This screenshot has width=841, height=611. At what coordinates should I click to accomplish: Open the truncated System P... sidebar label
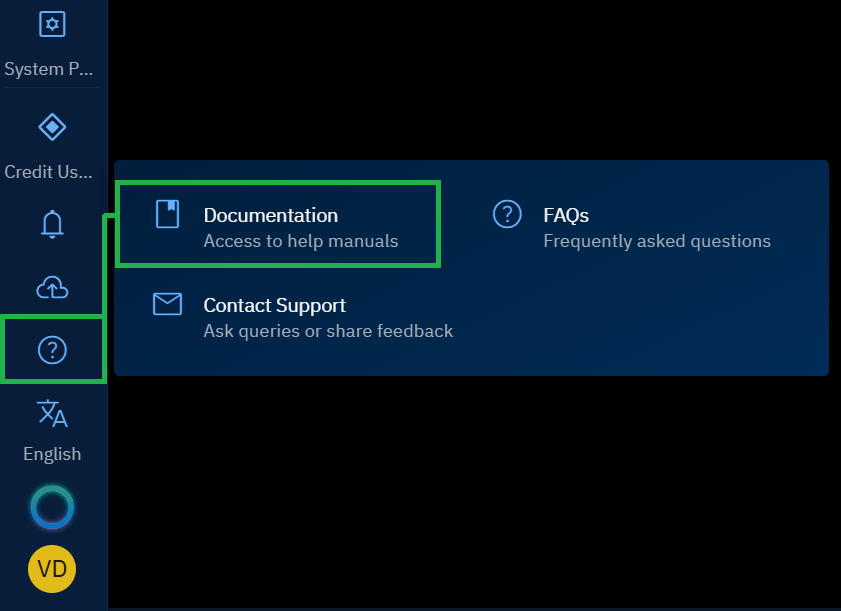pos(48,70)
